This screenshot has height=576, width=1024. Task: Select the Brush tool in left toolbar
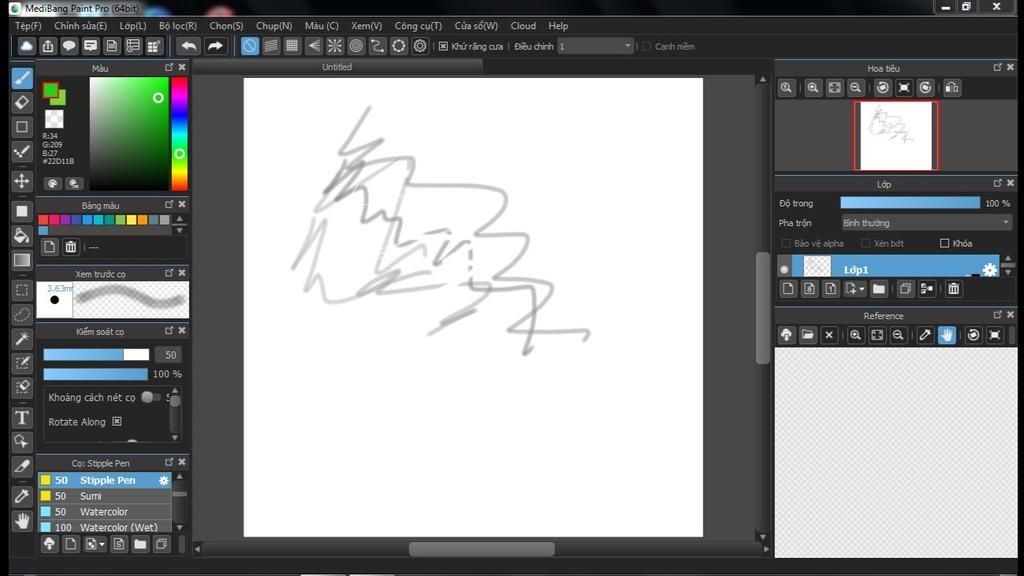pyautogui.click(x=22, y=78)
